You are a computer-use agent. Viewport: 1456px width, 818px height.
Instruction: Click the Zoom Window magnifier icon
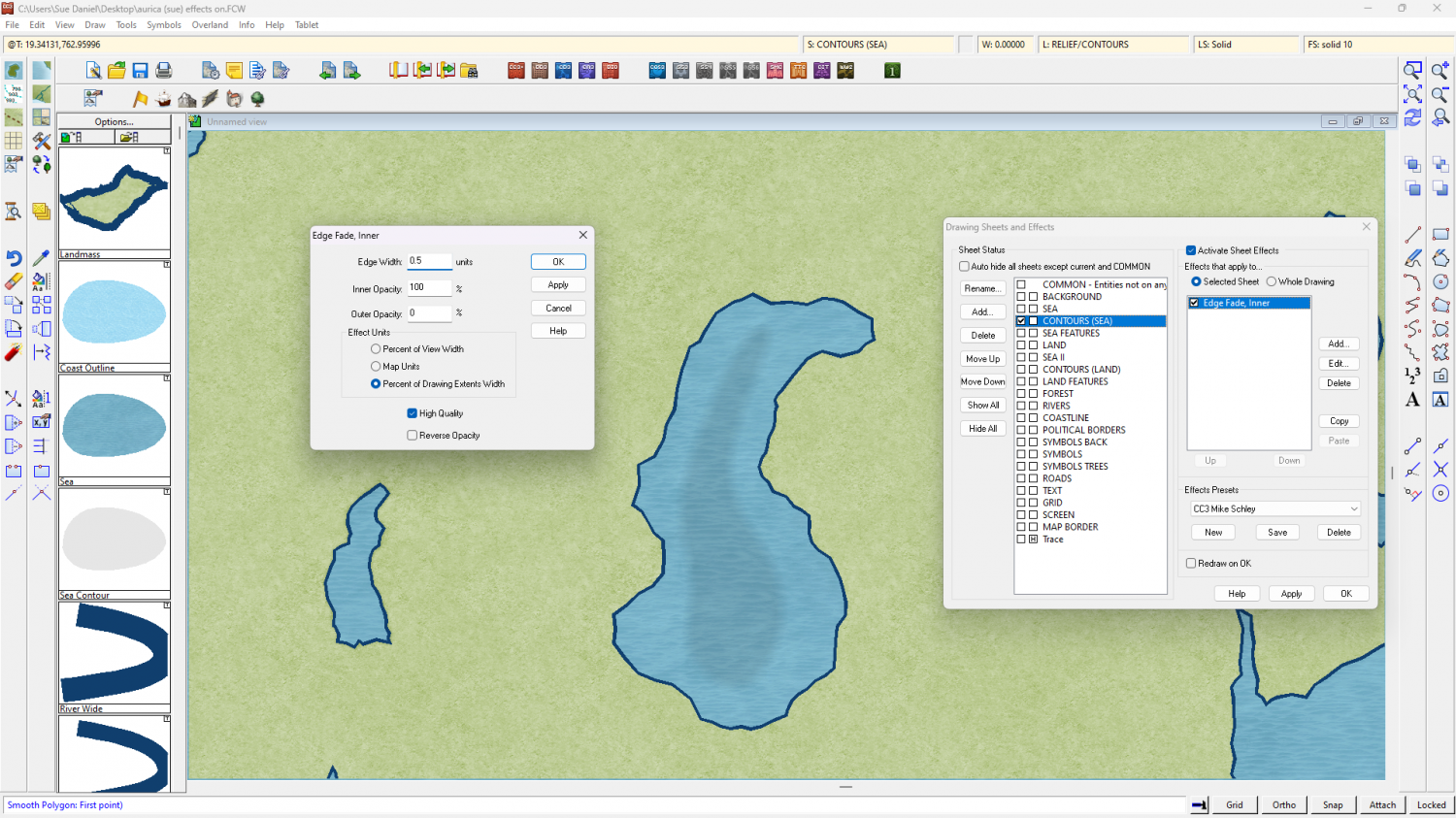click(x=1412, y=70)
